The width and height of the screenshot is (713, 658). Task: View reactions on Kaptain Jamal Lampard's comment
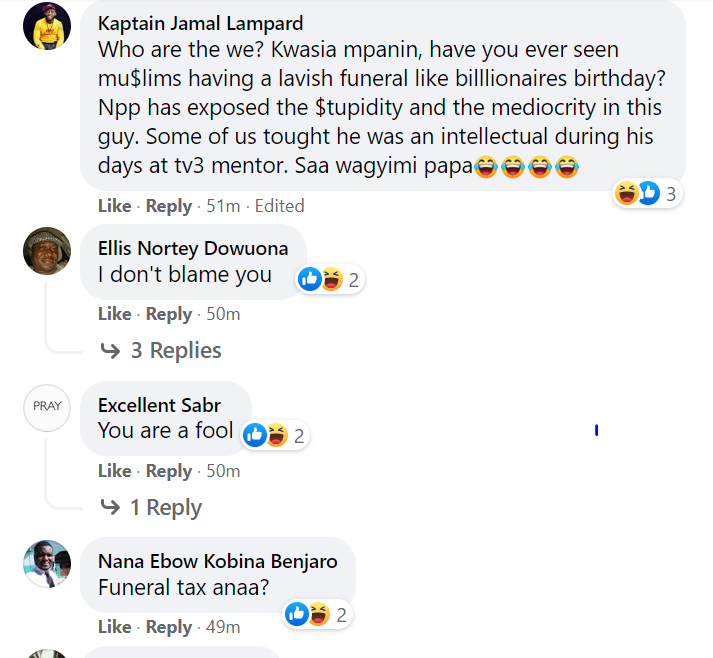(647, 194)
